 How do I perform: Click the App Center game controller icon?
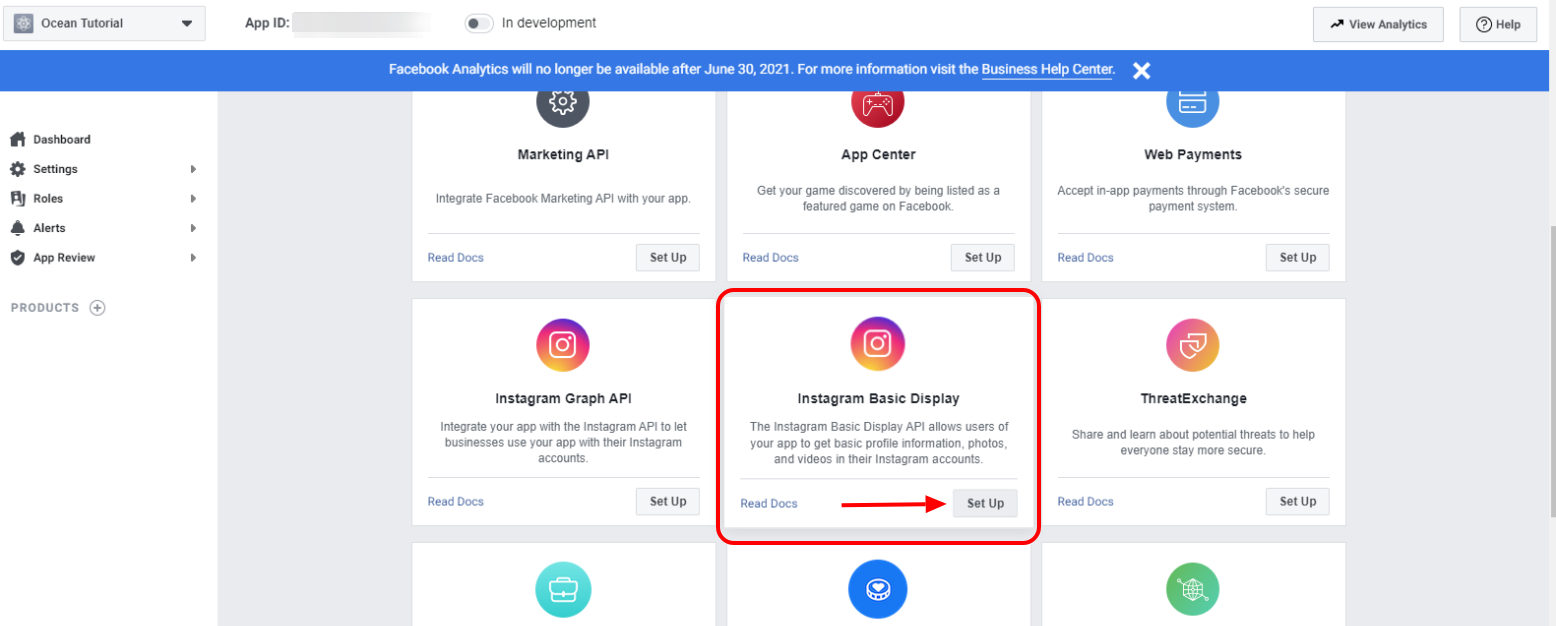click(878, 101)
